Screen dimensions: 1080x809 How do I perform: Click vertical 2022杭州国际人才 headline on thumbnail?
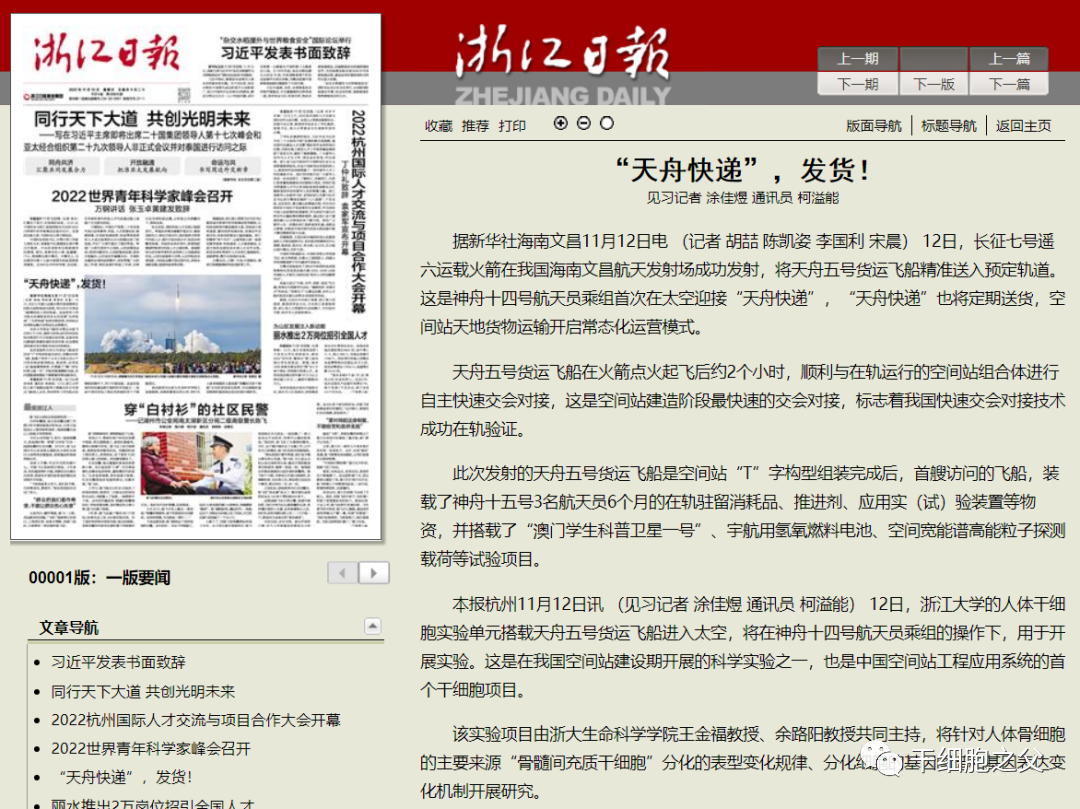(358, 211)
